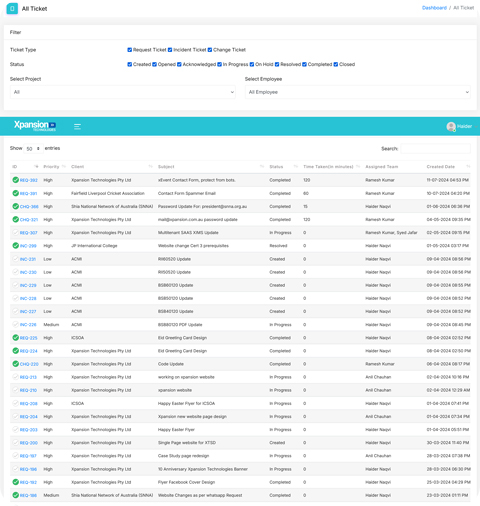
Task: Sort table by ID column arrow
Action: pyautogui.click(x=36, y=167)
